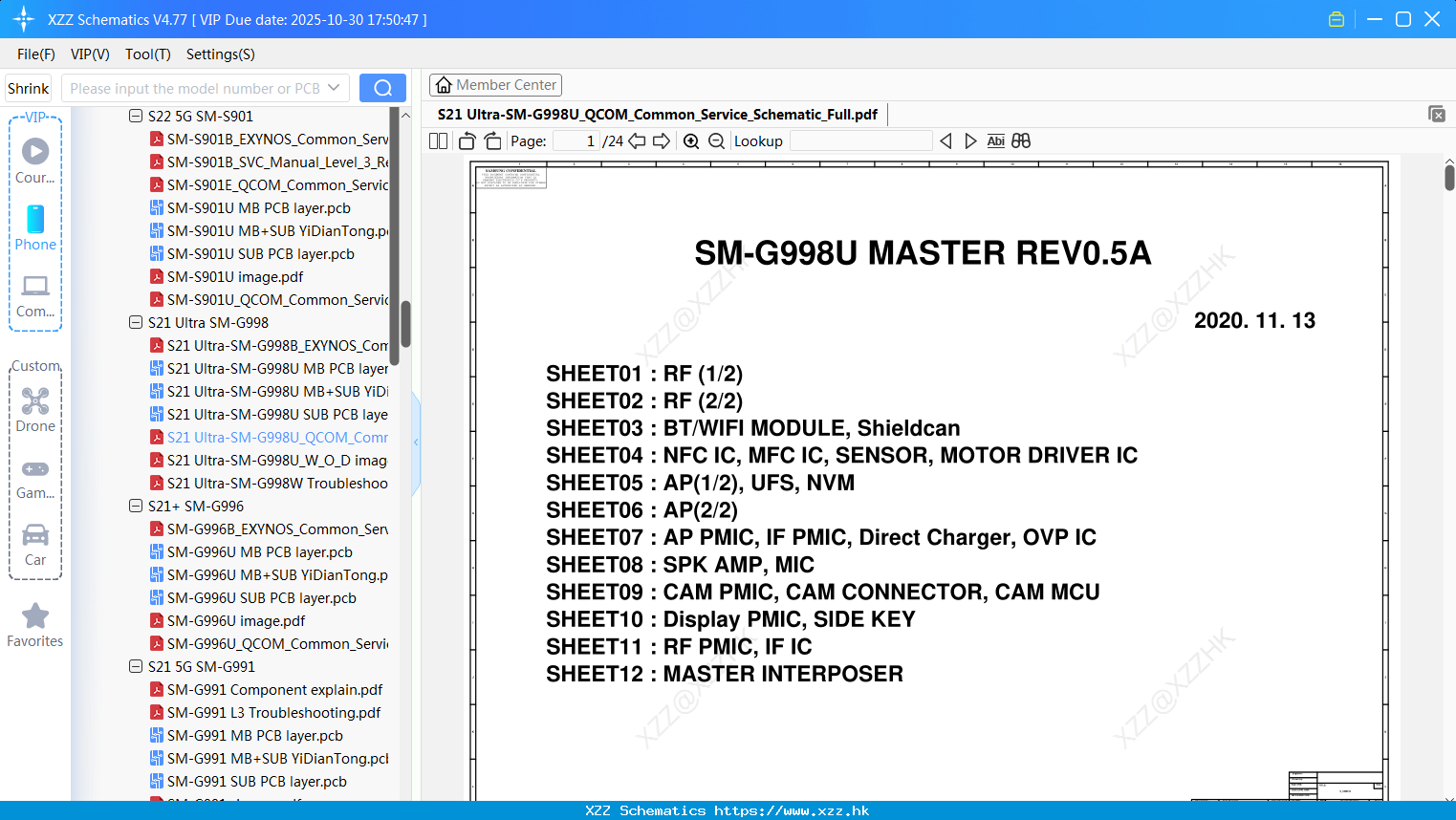Open SM-G991 Component explain.pdf
The image size is (1456, 820).
[274, 690]
